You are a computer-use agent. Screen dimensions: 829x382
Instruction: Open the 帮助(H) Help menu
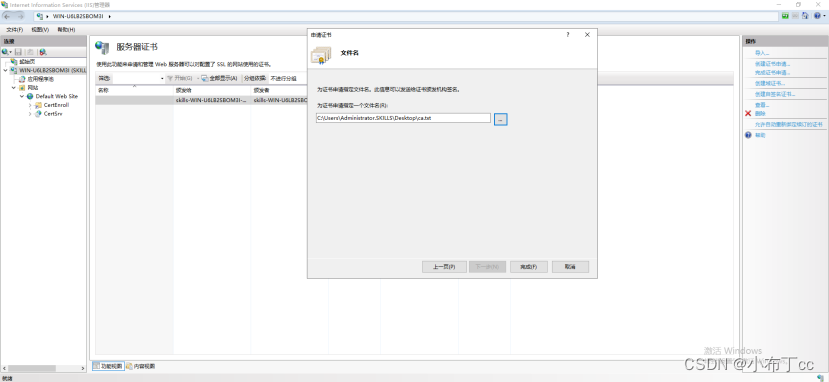pyautogui.click(x=66, y=30)
